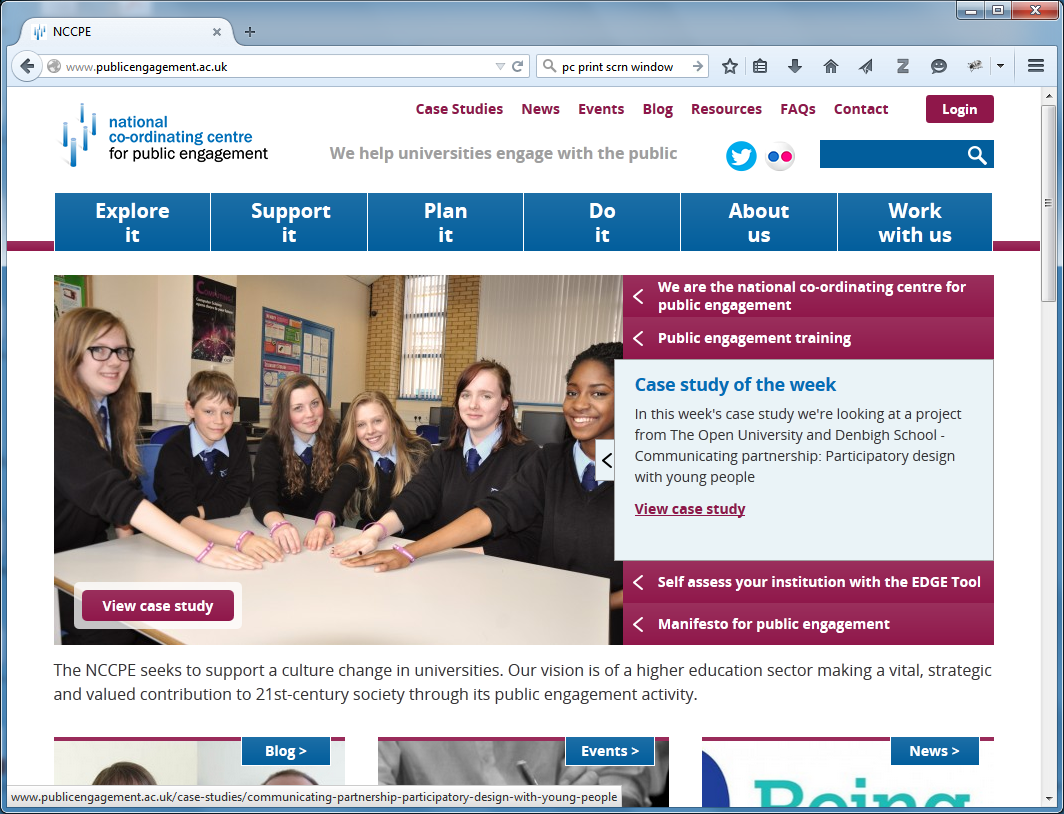Open the Twitter icon
Image resolution: width=1064 pixels, height=814 pixels.
pos(741,156)
